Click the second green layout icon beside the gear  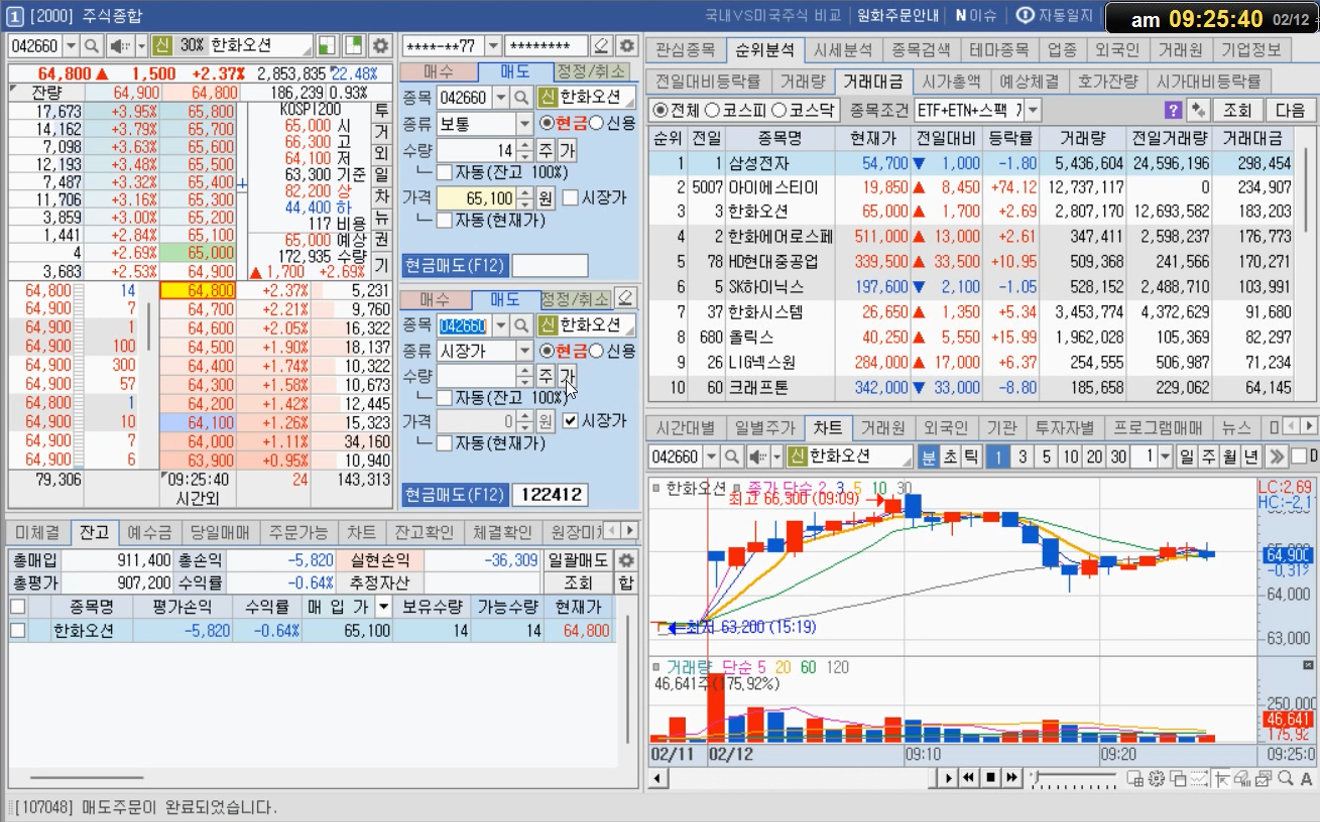tap(353, 46)
